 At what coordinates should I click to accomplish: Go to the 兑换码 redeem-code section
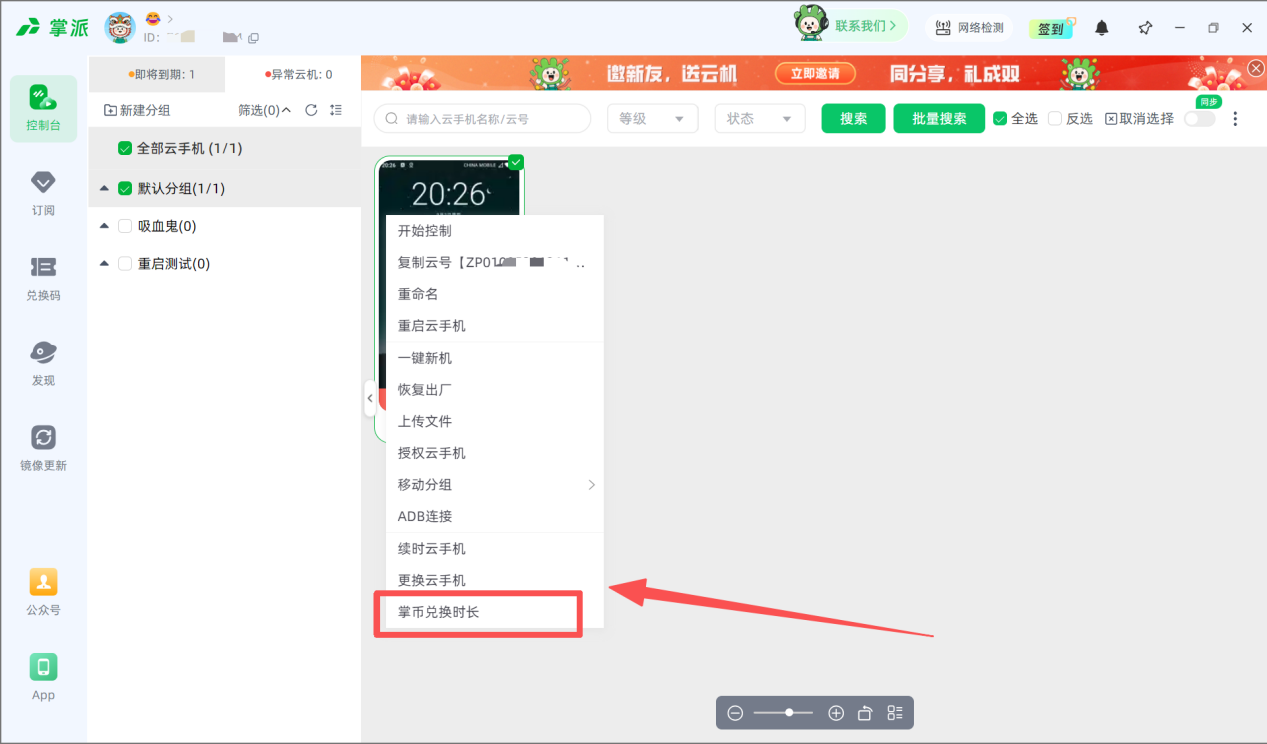(43, 278)
